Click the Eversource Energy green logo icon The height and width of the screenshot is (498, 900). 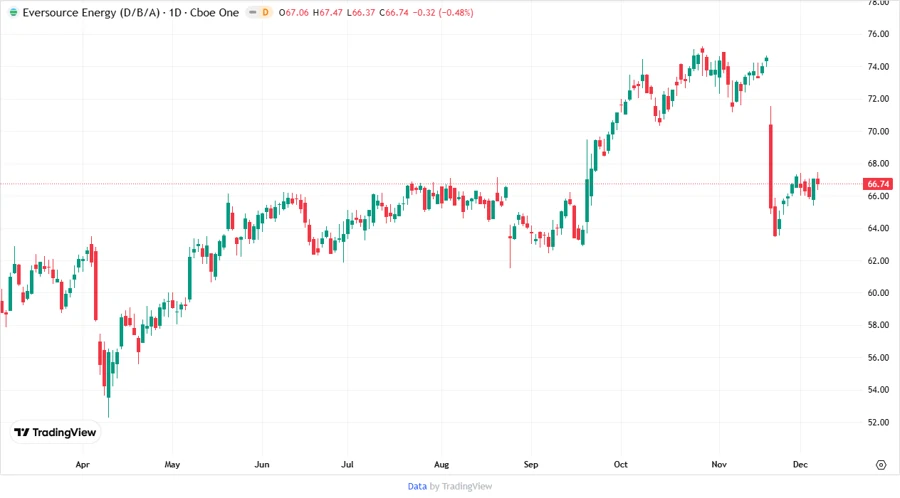[x=13, y=12]
